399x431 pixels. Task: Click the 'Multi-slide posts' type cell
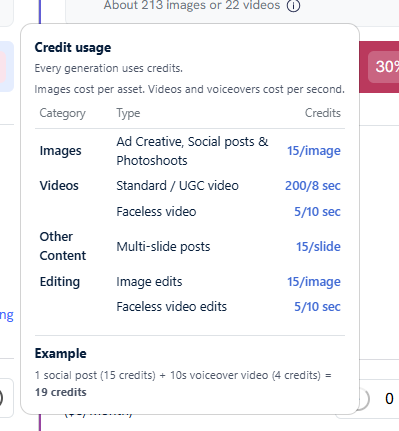click(163, 247)
